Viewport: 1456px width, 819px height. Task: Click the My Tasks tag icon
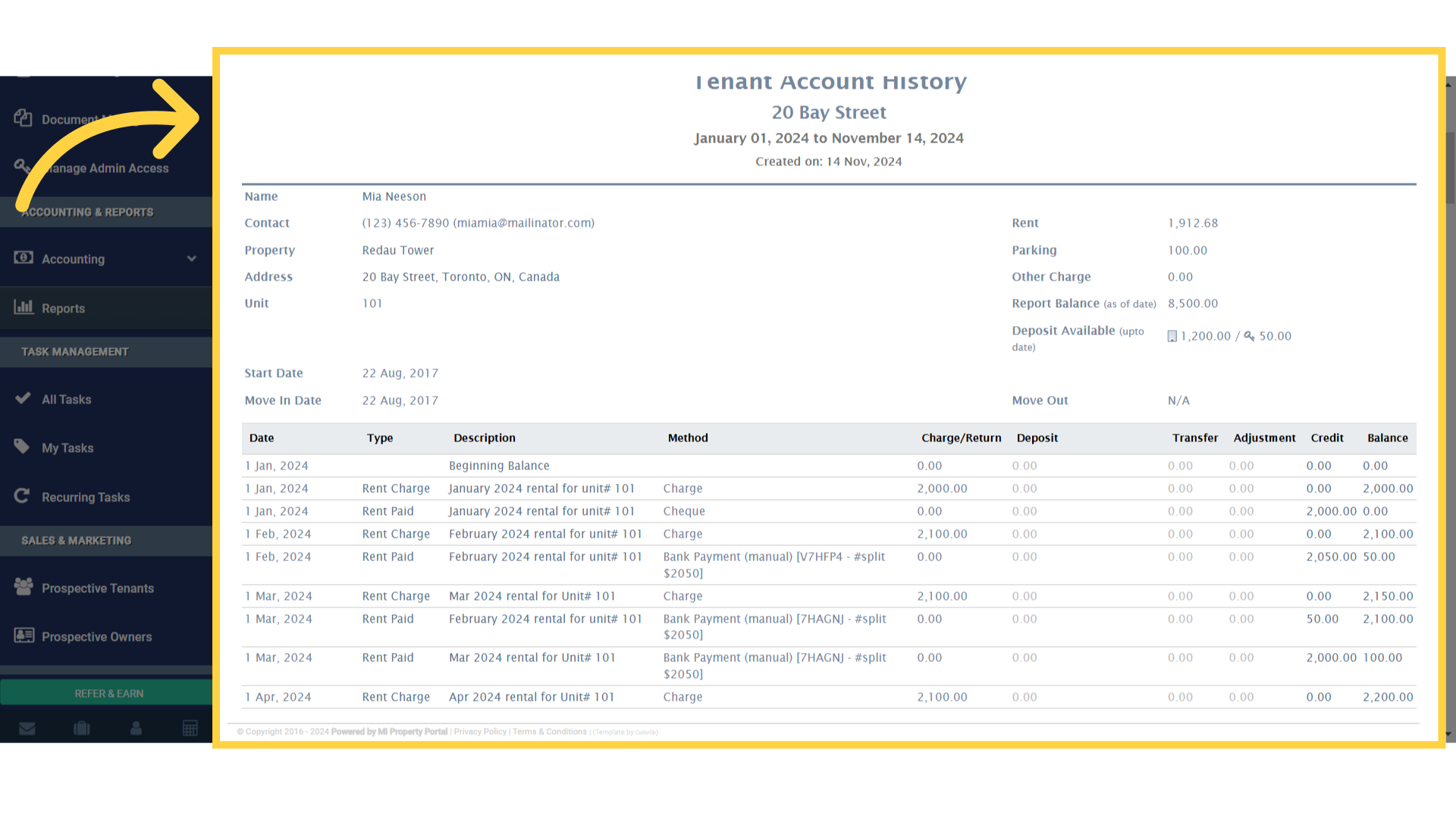22,447
